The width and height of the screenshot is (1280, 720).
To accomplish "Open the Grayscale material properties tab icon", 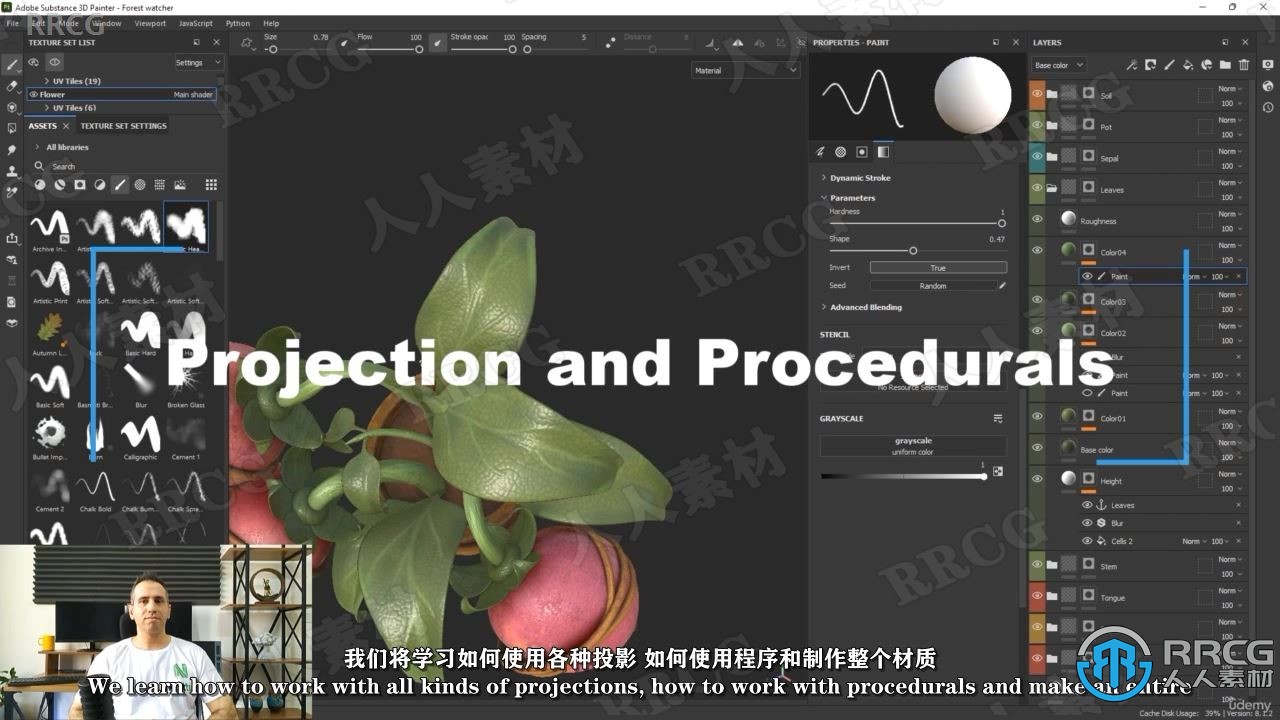I will pyautogui.click(x=883, y=152).
